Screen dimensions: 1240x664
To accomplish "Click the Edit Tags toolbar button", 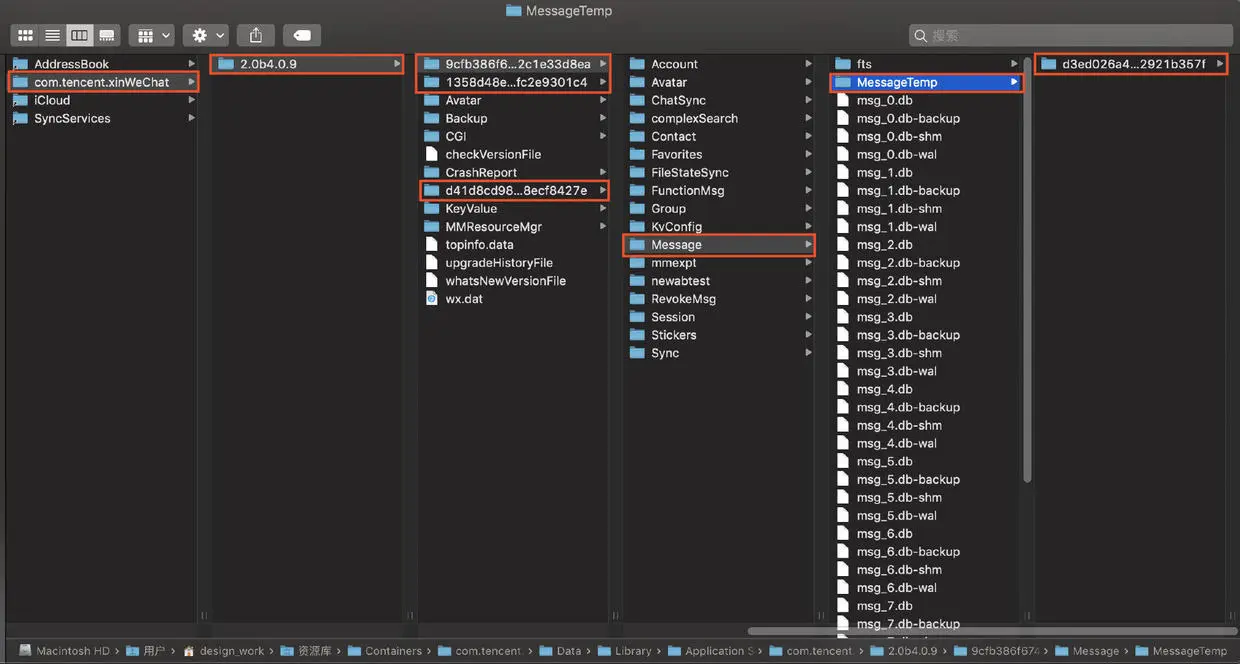I will (x=302, y=35).
